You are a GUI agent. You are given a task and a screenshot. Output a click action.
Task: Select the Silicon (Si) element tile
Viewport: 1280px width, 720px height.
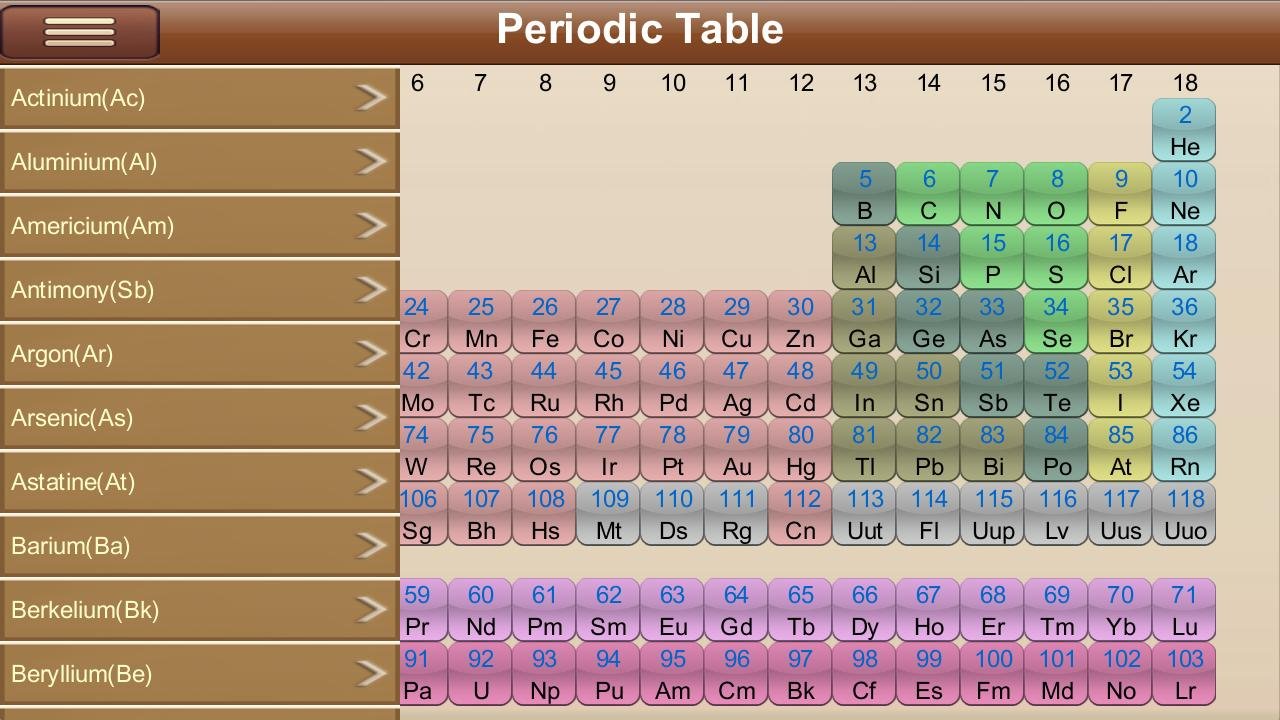(x=928, y=258)
